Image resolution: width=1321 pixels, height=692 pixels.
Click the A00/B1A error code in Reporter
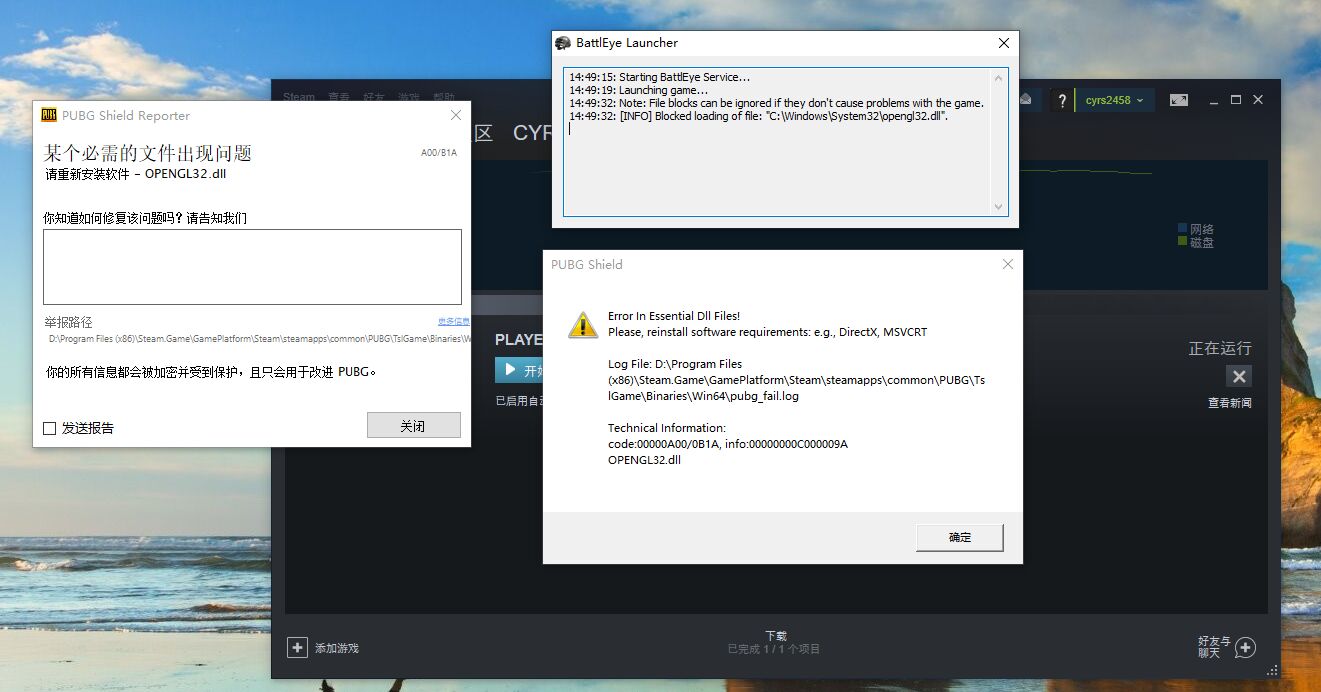[x=439, y=153]
